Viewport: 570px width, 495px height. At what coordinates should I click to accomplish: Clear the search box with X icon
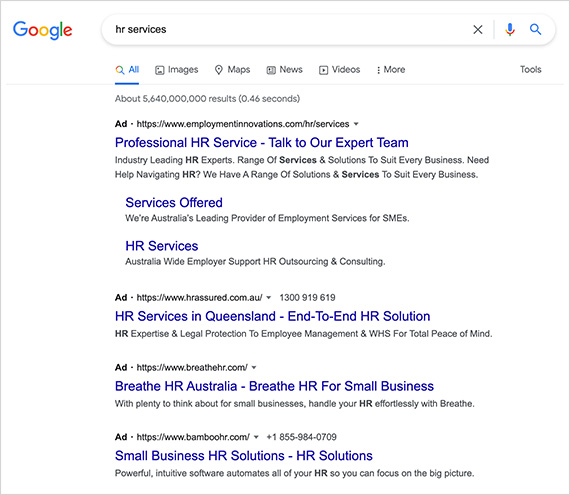(478, 29)
